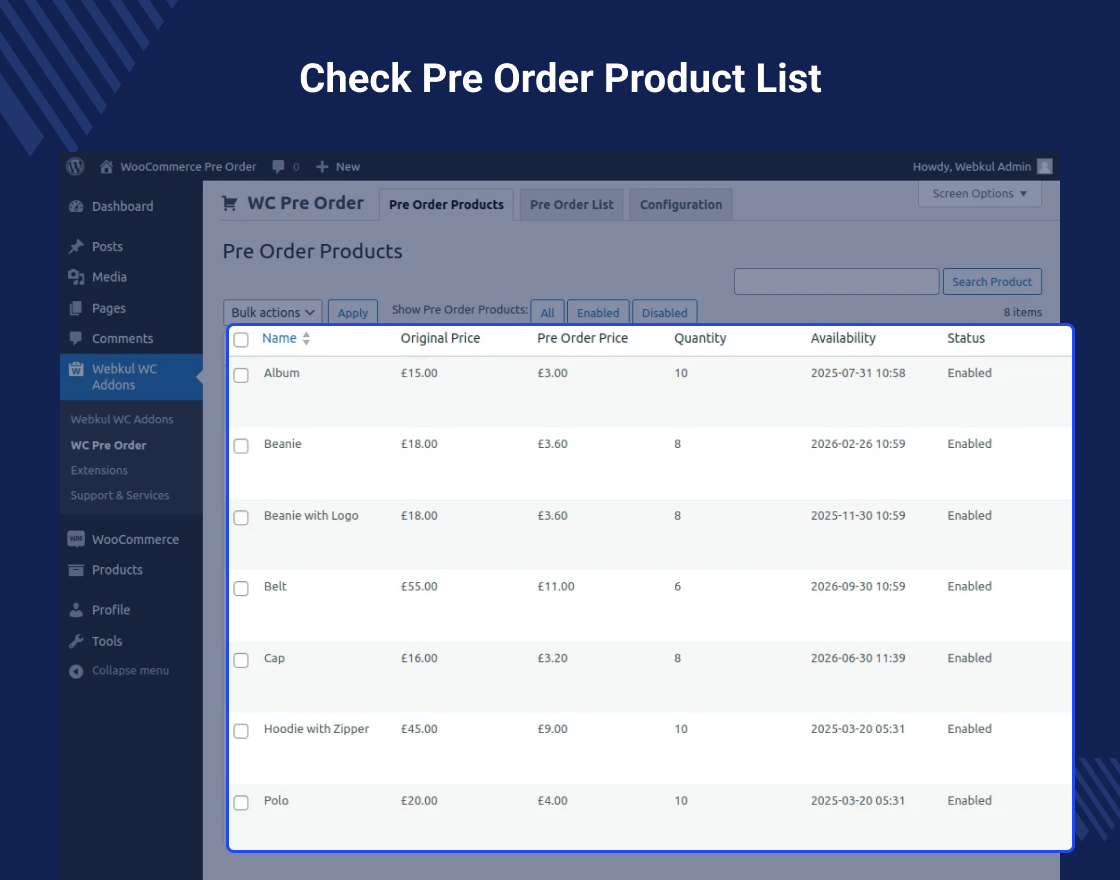This screenshot has height=880, width=1120.
Task: Filter products with the Disabled button
Action: tap(664, 312)
